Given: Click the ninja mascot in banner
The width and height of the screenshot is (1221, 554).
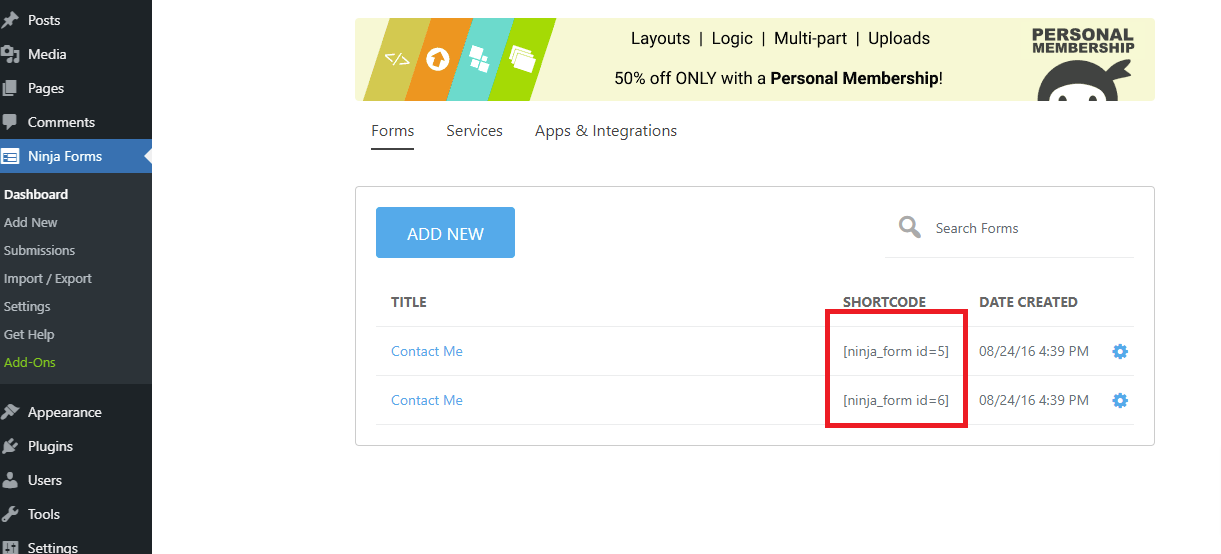Looking at the screenshot, I should click(1084, 80).
